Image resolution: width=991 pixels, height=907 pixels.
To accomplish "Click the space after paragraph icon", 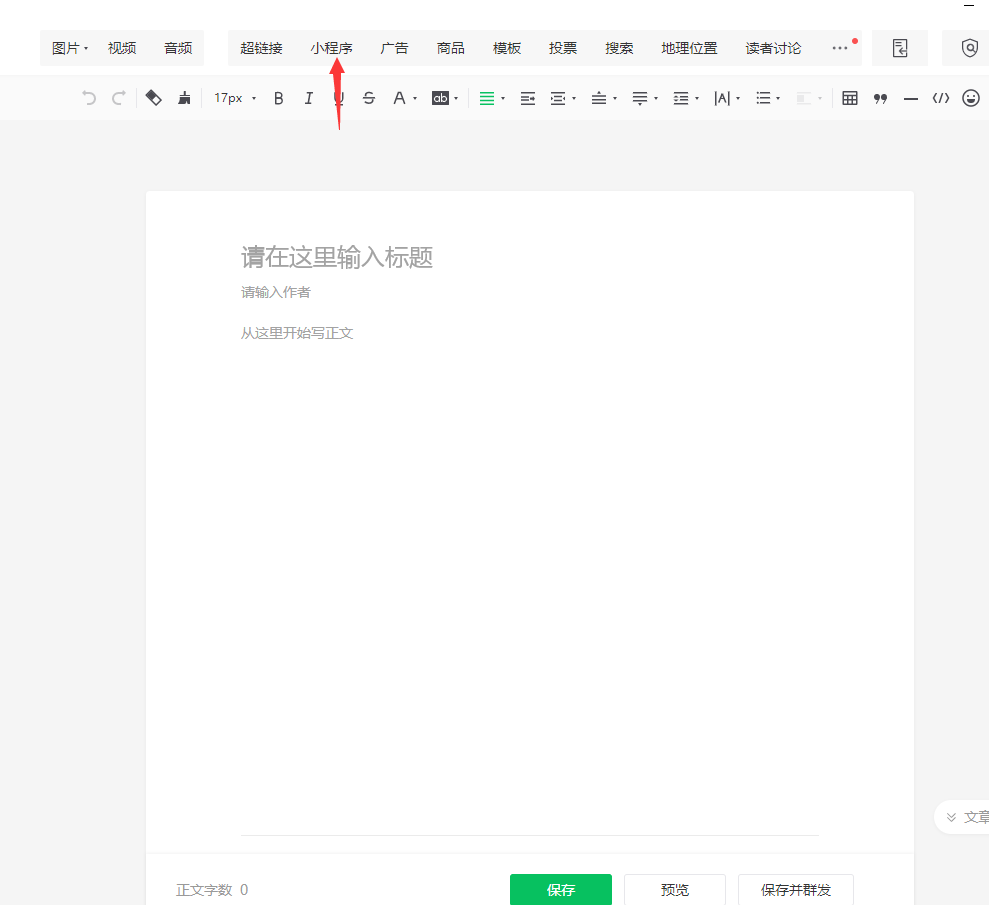I will click(x=640, y=99).
